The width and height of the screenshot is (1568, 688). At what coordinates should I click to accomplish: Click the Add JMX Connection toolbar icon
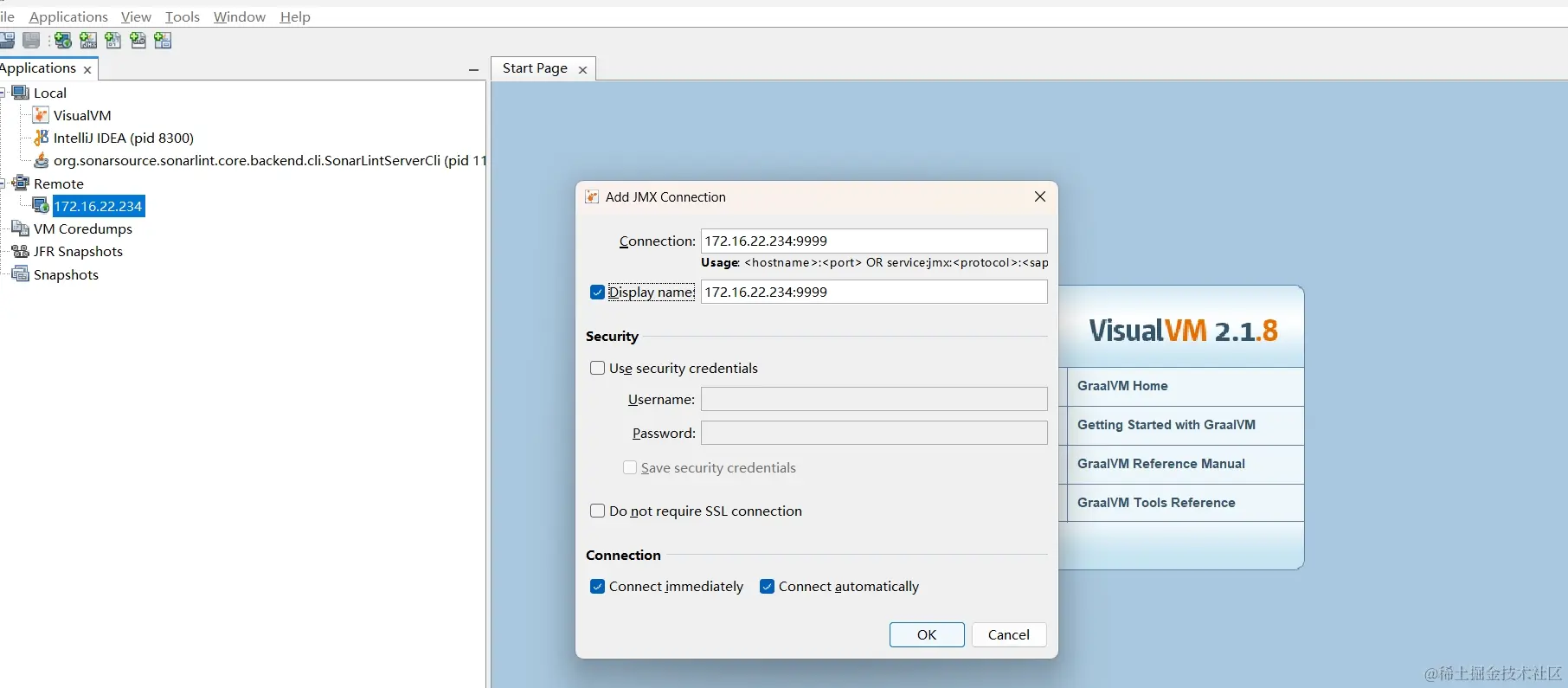pyautogui.click(x=87, y=41)
